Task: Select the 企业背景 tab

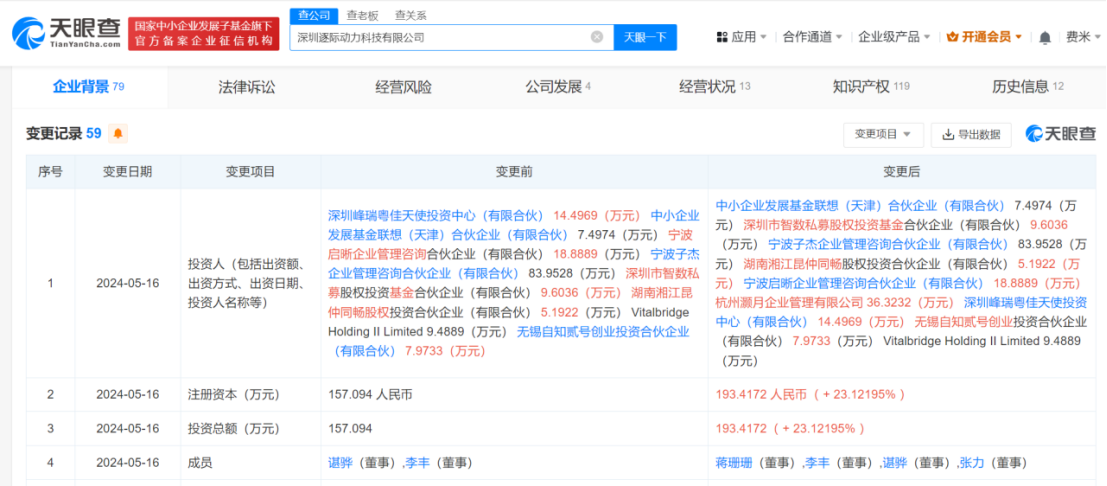Action: (89, 87)
